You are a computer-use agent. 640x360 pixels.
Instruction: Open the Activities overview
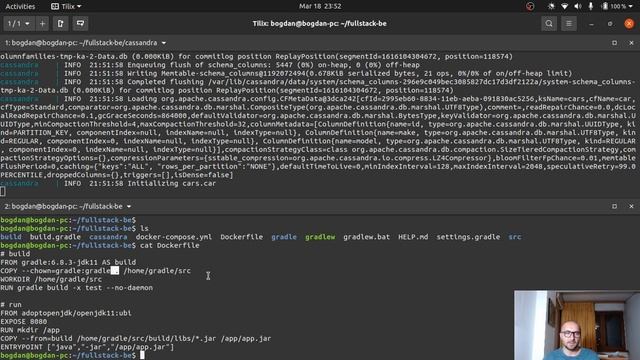tap(20, 6)
